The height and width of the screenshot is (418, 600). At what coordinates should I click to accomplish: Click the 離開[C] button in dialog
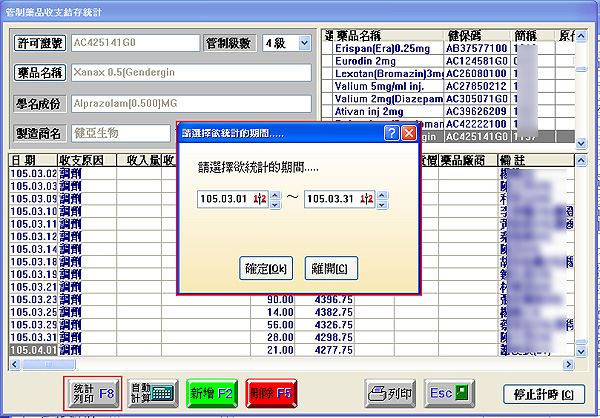click(x=331, y=267)
